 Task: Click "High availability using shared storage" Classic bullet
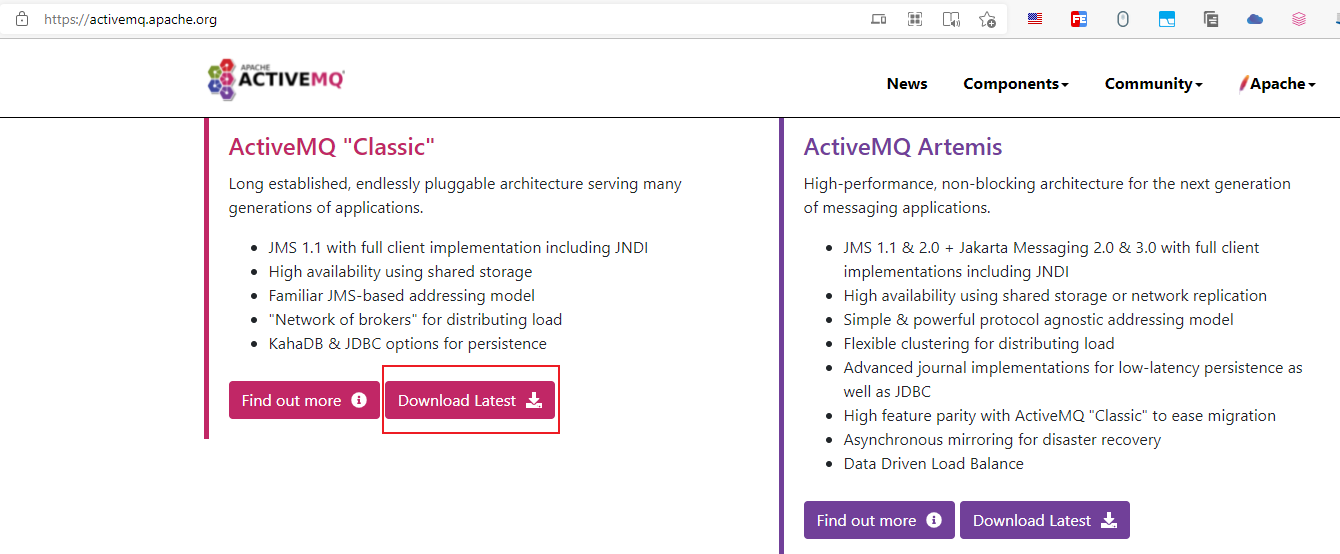point(400,272)
